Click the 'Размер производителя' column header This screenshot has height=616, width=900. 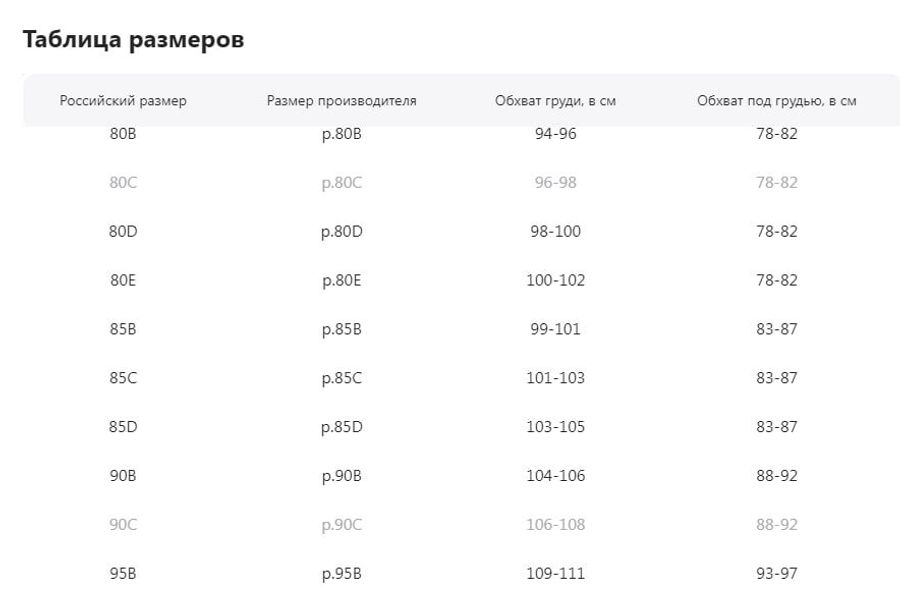[342, 101]
